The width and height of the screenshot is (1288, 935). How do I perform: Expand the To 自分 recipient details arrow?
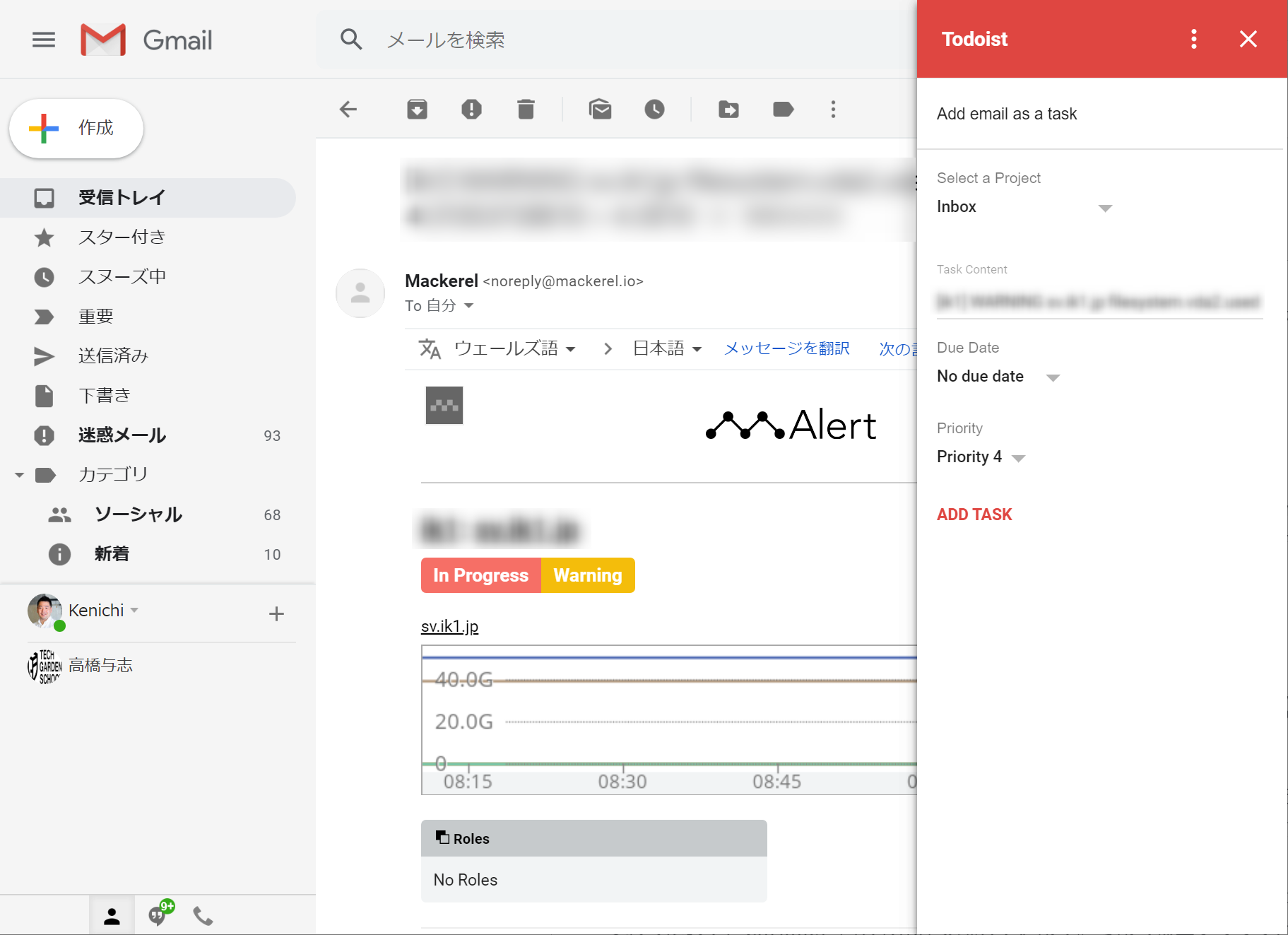pyautogui.click(x=469, y=306)
